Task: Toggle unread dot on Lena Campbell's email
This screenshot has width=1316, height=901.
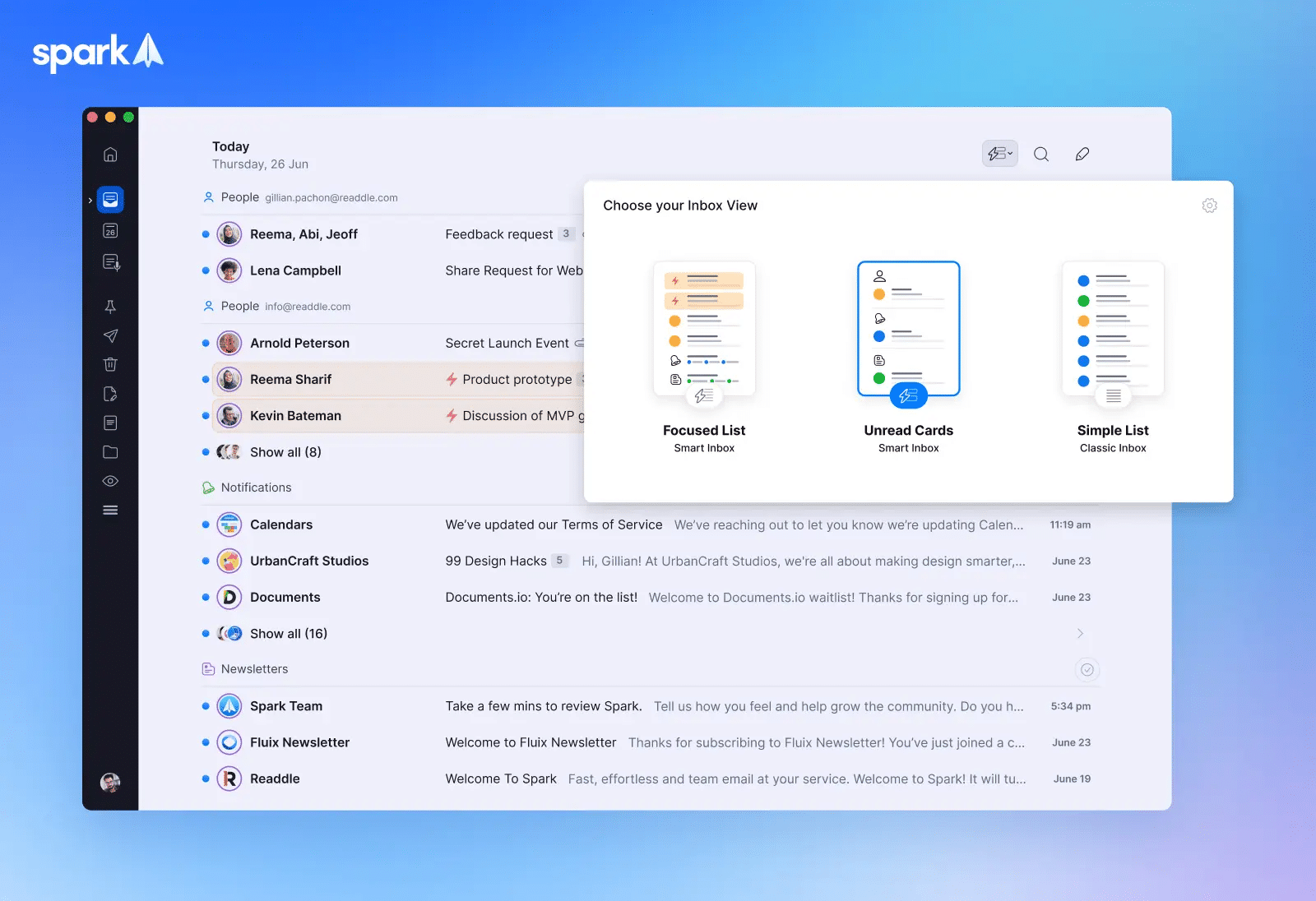Action: pyautogui.click(x=206, y=270)
